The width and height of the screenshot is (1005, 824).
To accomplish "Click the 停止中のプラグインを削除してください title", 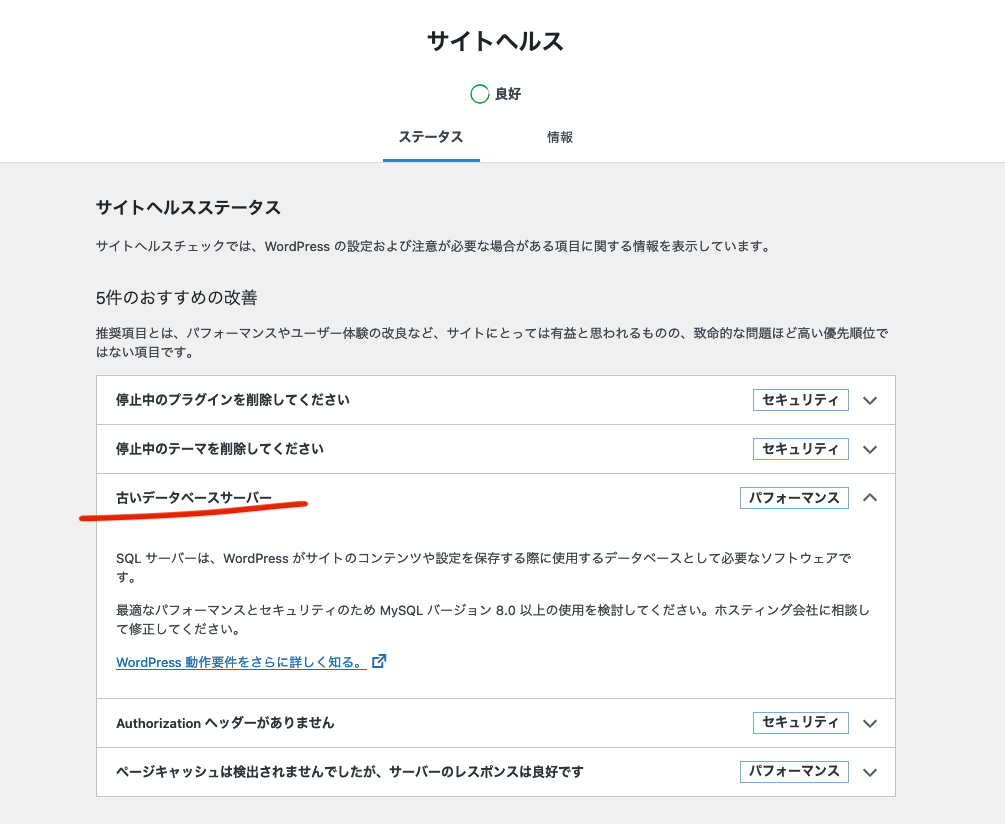I will [233, 400].
